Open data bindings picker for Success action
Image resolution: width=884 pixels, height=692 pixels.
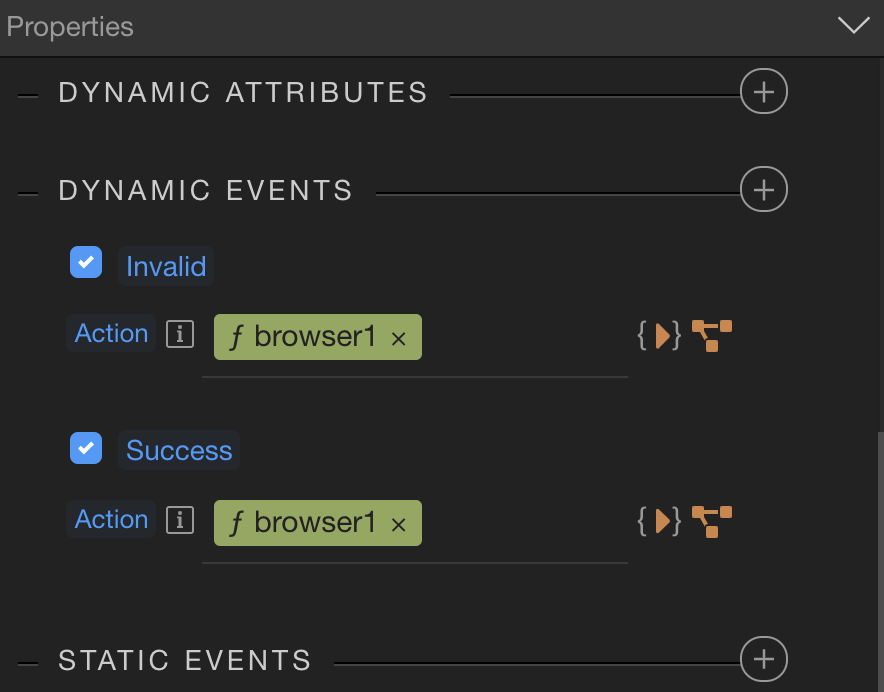click(659, 521)
